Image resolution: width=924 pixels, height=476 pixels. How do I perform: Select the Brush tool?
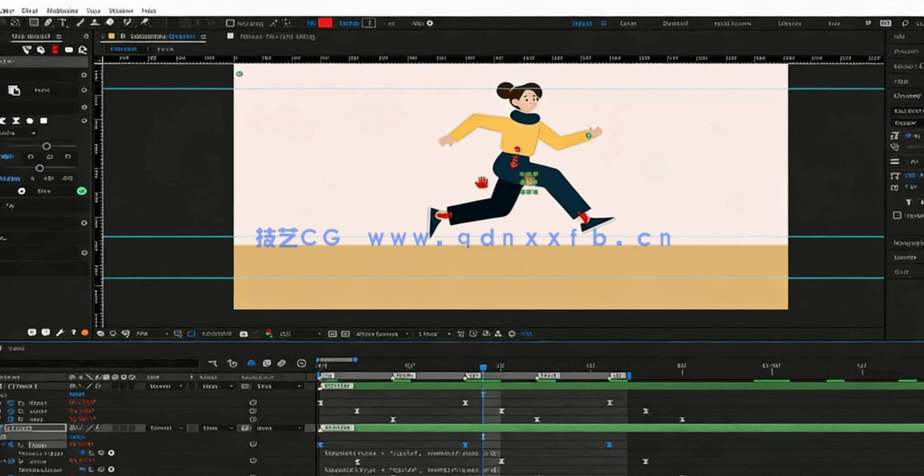coord(80,22)
